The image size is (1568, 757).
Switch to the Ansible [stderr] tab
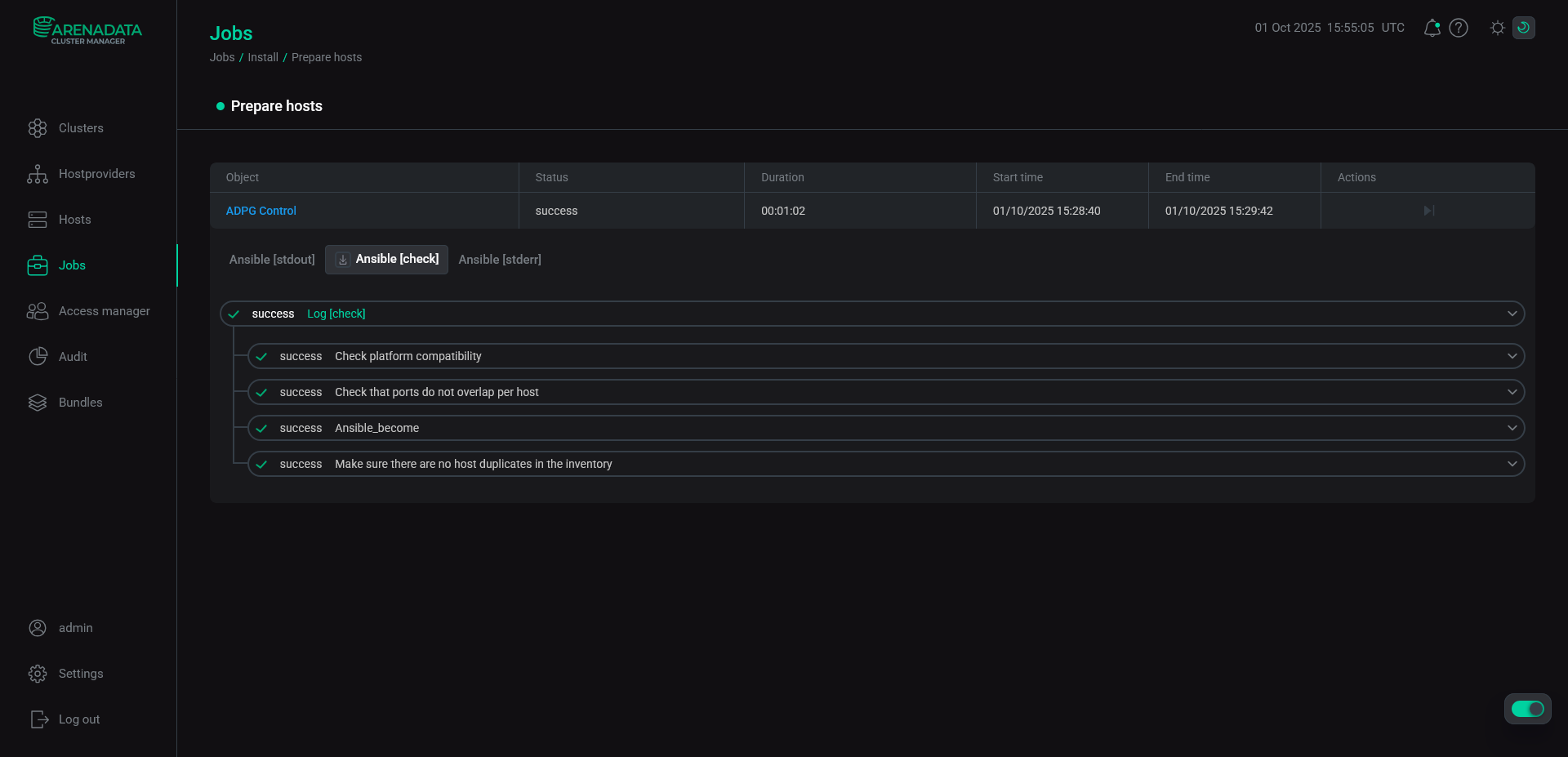500,260
